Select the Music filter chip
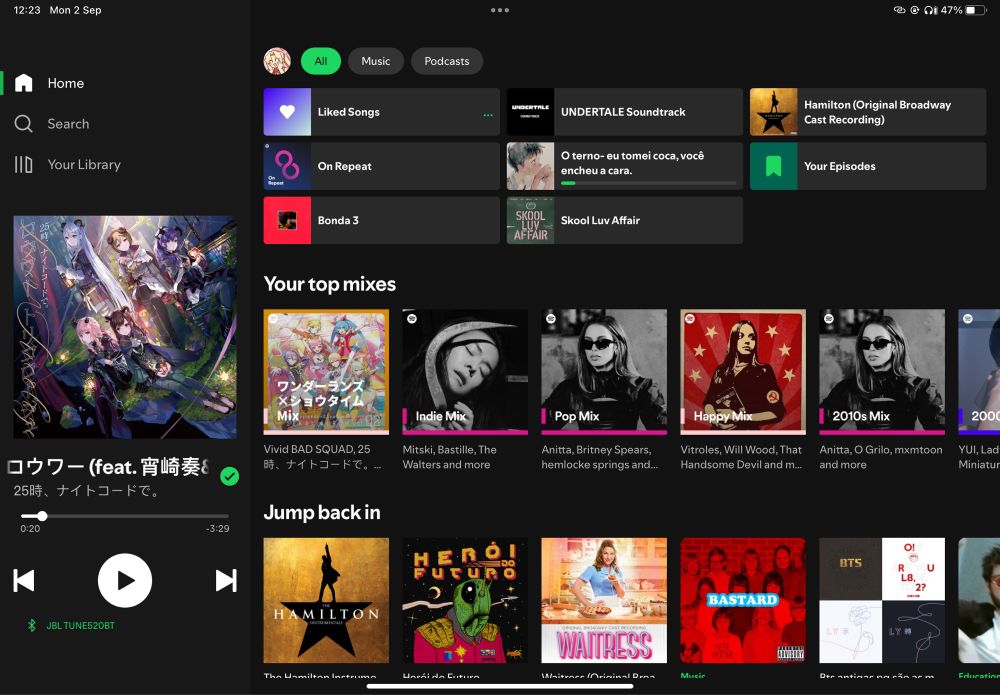 point(376,61)
